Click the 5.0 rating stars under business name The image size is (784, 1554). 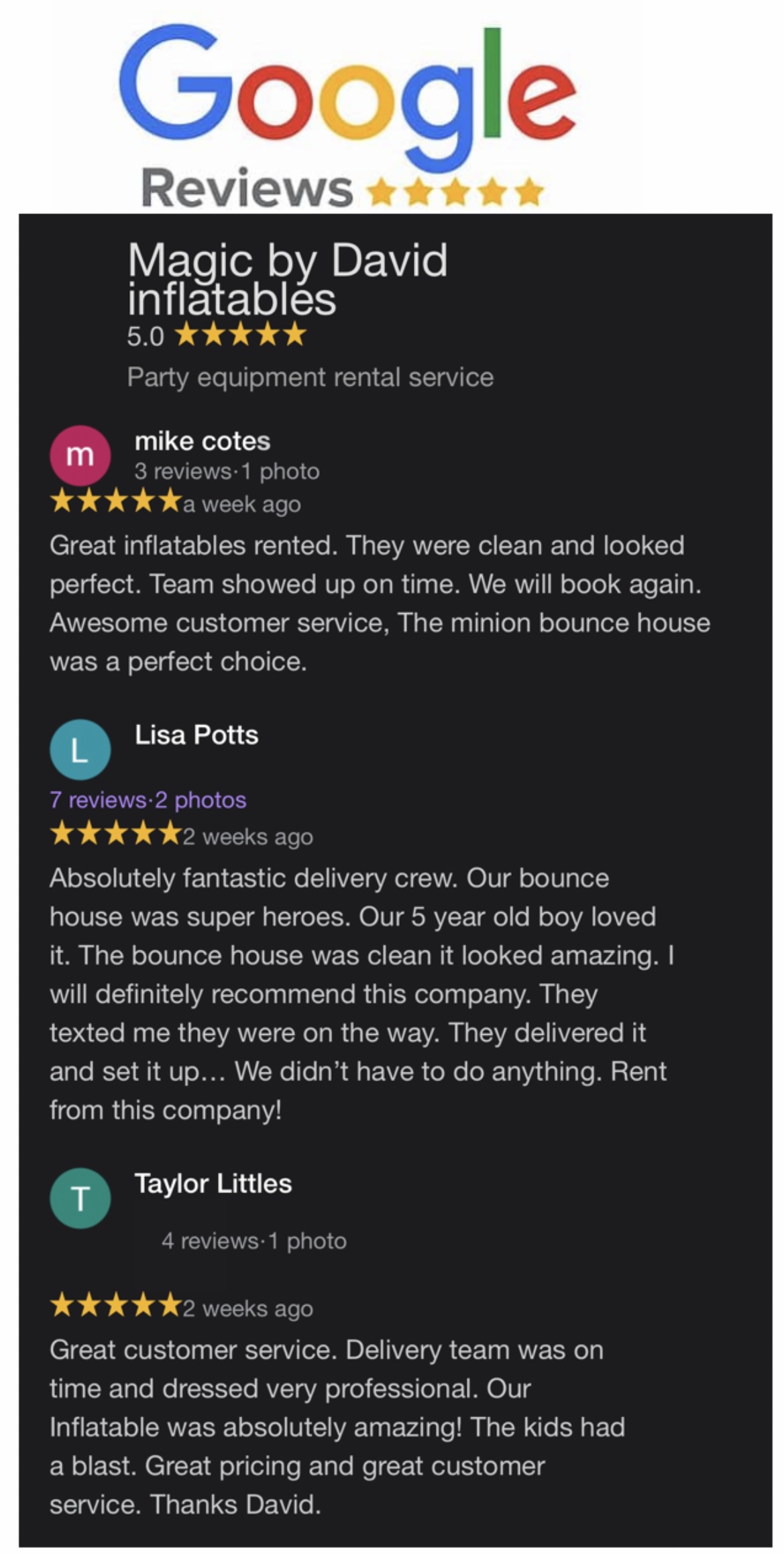click(239, 335)
